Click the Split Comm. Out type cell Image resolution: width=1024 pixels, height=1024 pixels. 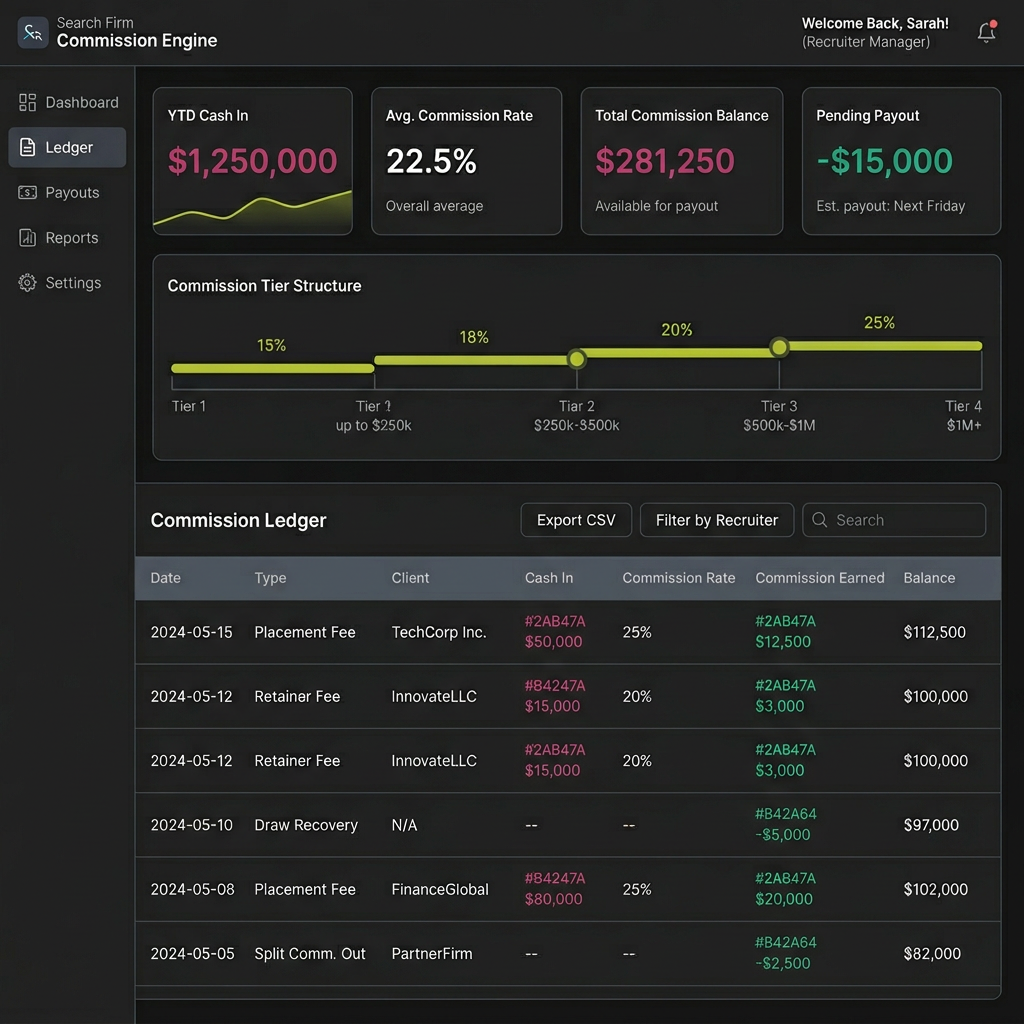tap(310, 953)
